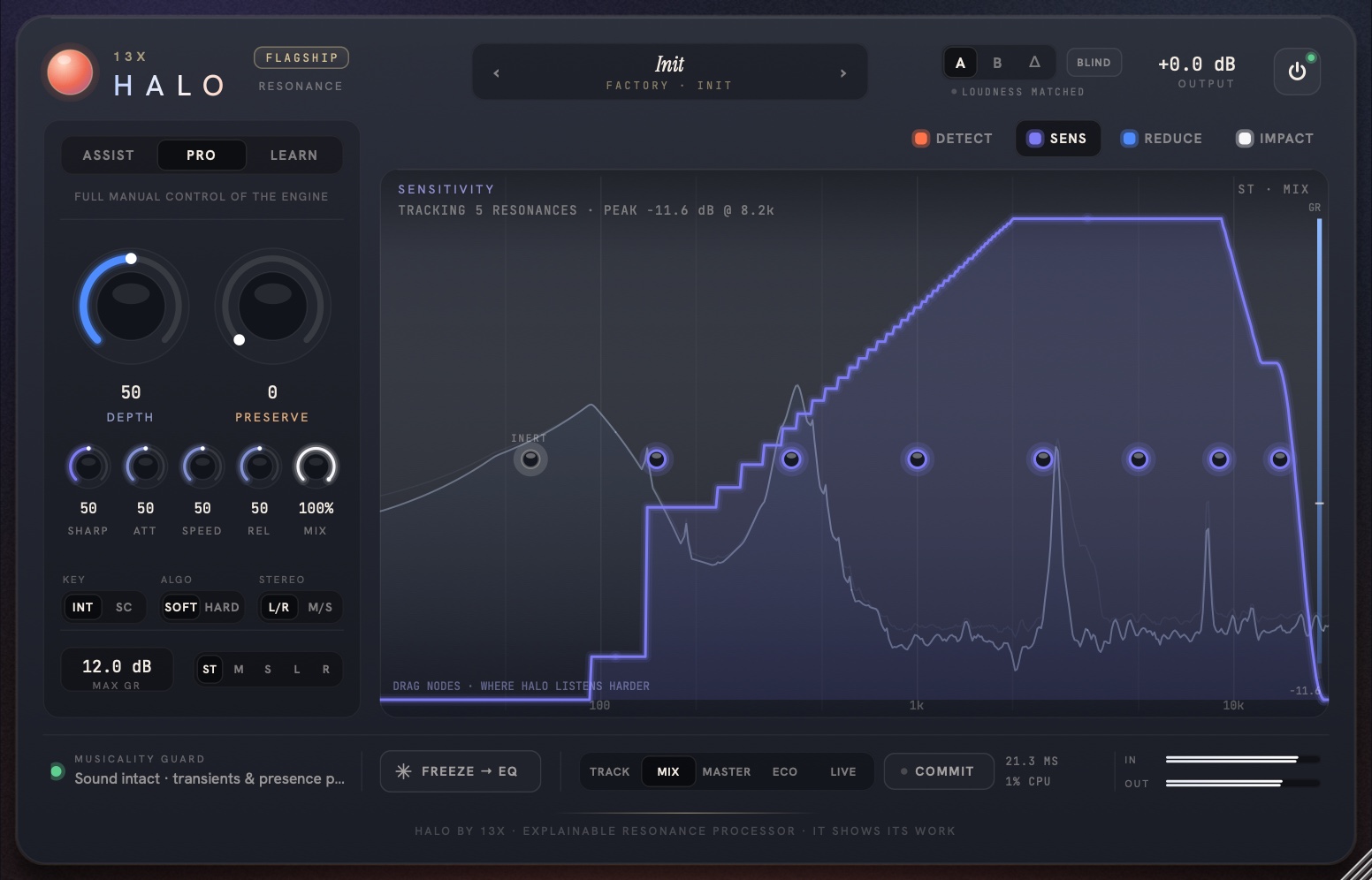Select M/S stereo mode

(x=320, y=607)
